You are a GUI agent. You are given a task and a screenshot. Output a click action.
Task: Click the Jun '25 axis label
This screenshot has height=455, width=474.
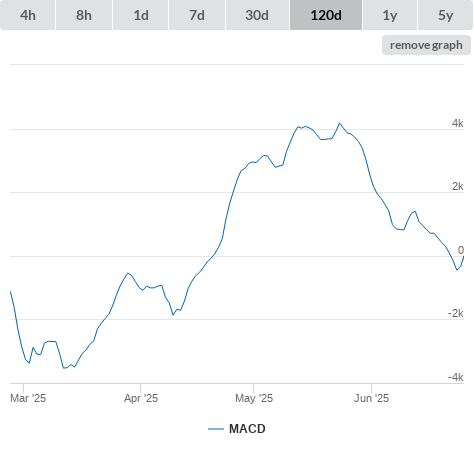pyautogui.click(x=371, y=398)
